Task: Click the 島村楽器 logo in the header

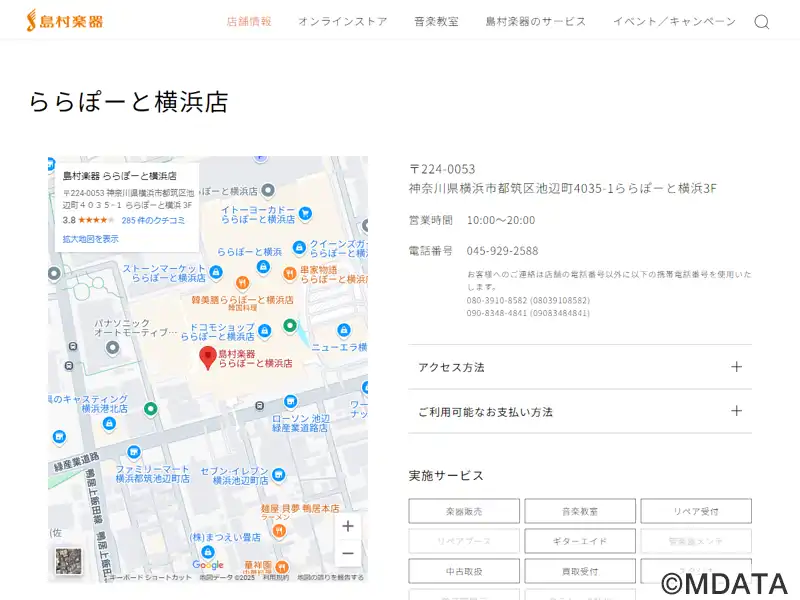Action: pos(65,21)
